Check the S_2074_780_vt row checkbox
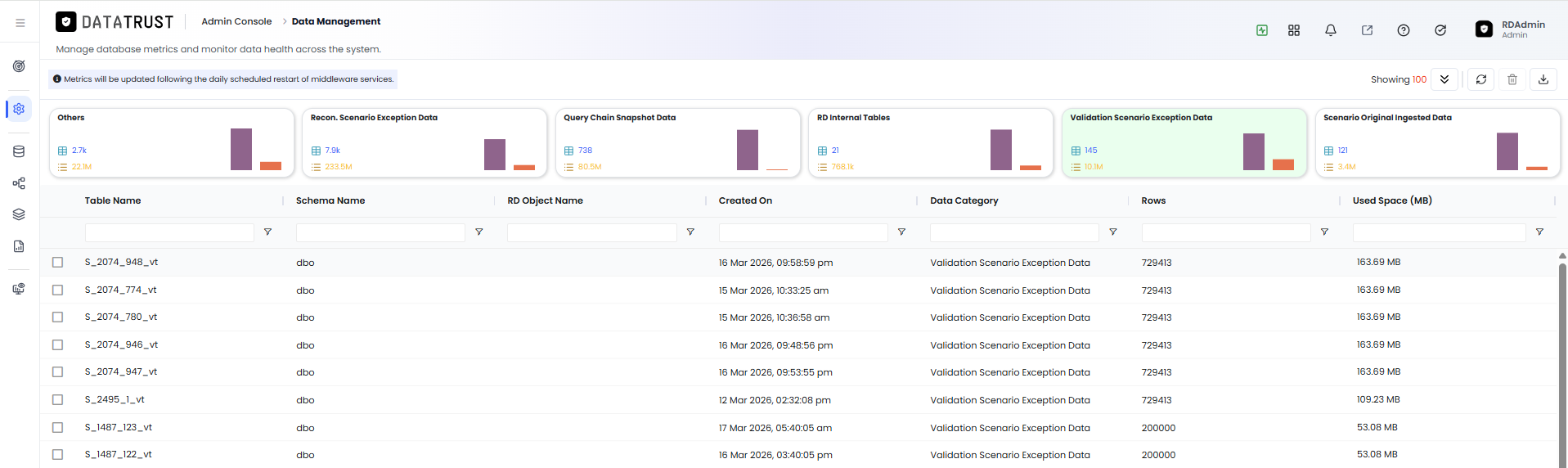This screenshot has width=1568, height=468. [x=57, y=317]
